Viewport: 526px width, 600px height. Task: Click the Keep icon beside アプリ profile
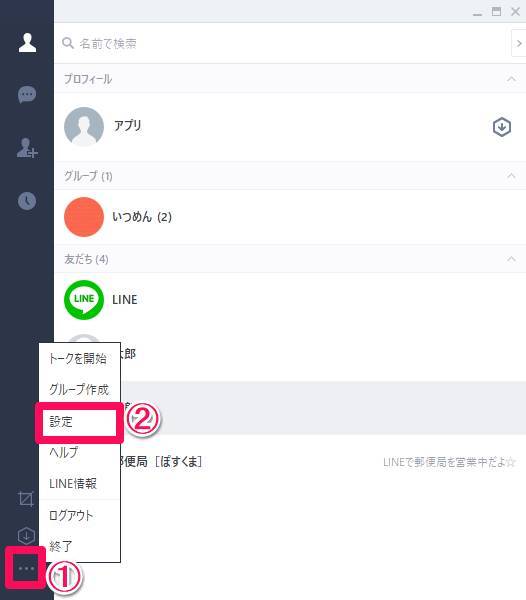[502, 127]
